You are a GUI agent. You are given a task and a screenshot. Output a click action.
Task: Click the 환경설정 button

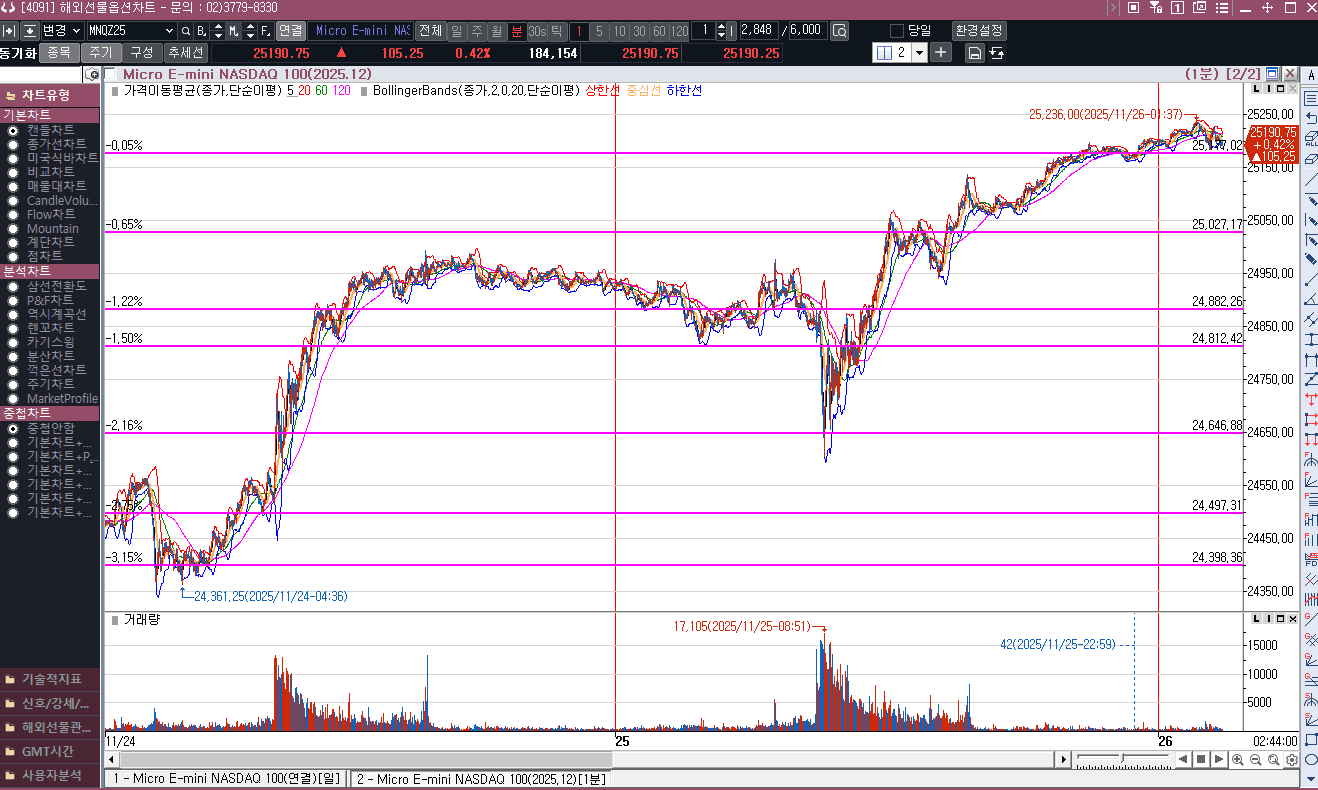pyautogui.click(x=981, y=31)
